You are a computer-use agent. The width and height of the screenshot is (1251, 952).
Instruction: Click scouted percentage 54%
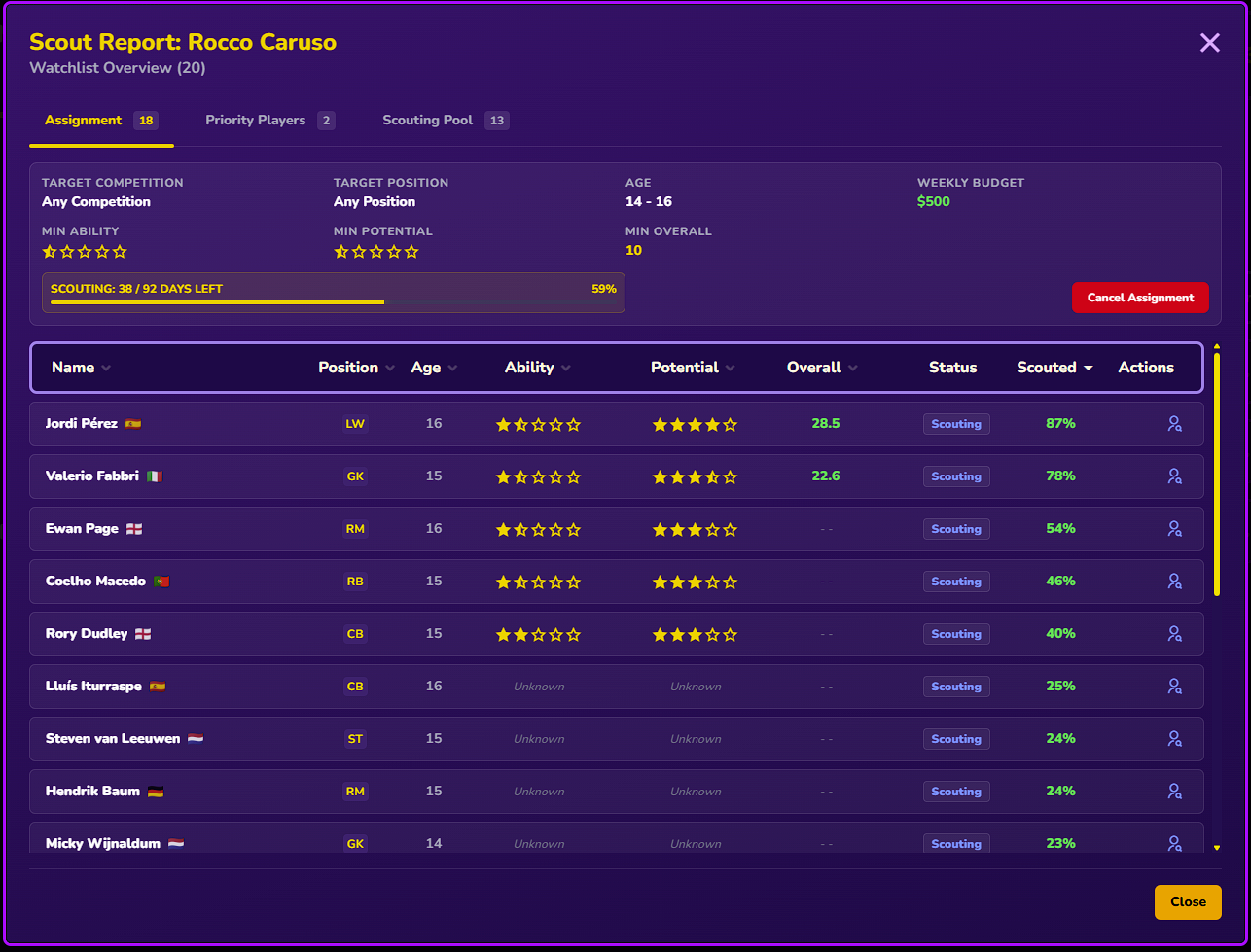(1060, 529)
